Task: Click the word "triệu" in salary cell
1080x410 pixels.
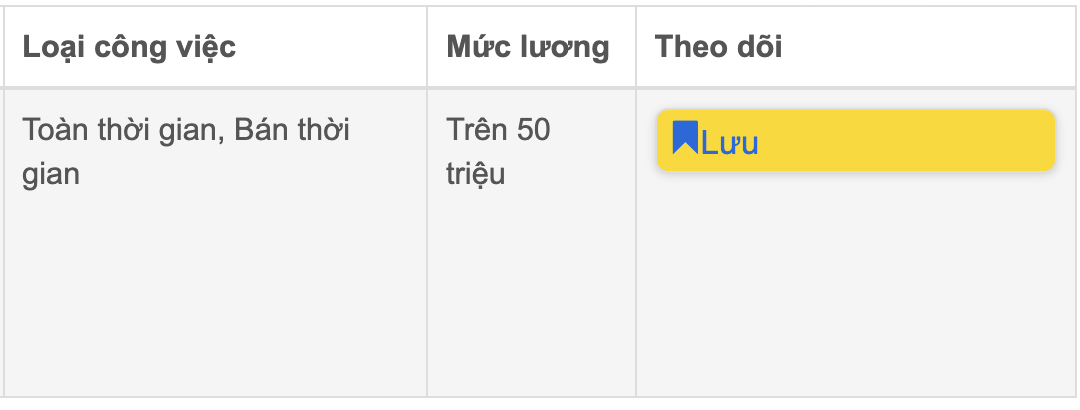Action: coord(476,174)
